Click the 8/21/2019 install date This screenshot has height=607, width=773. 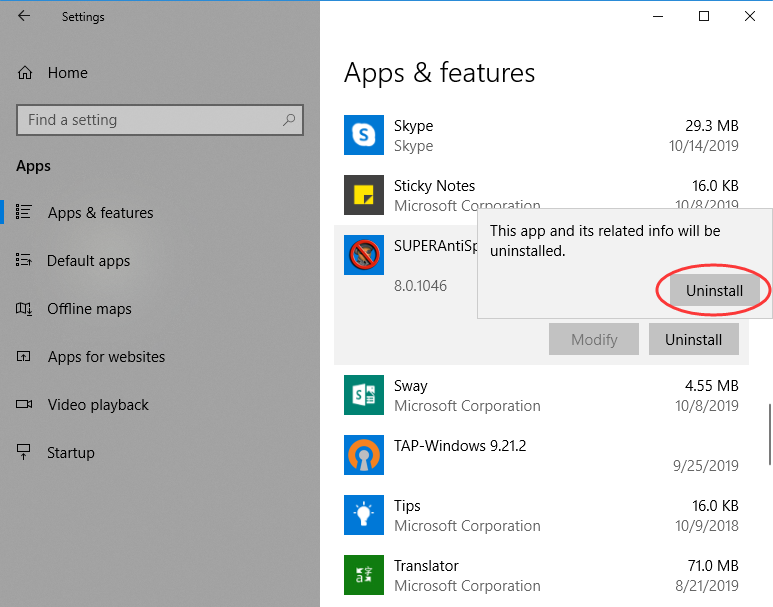coord(707,586)
